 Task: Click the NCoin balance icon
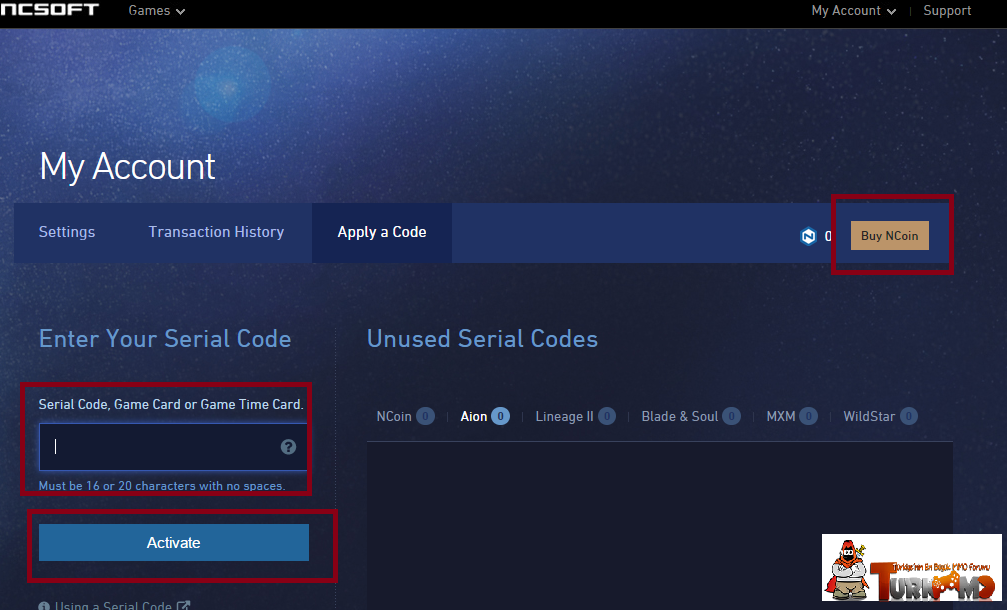tap(808, 236)
